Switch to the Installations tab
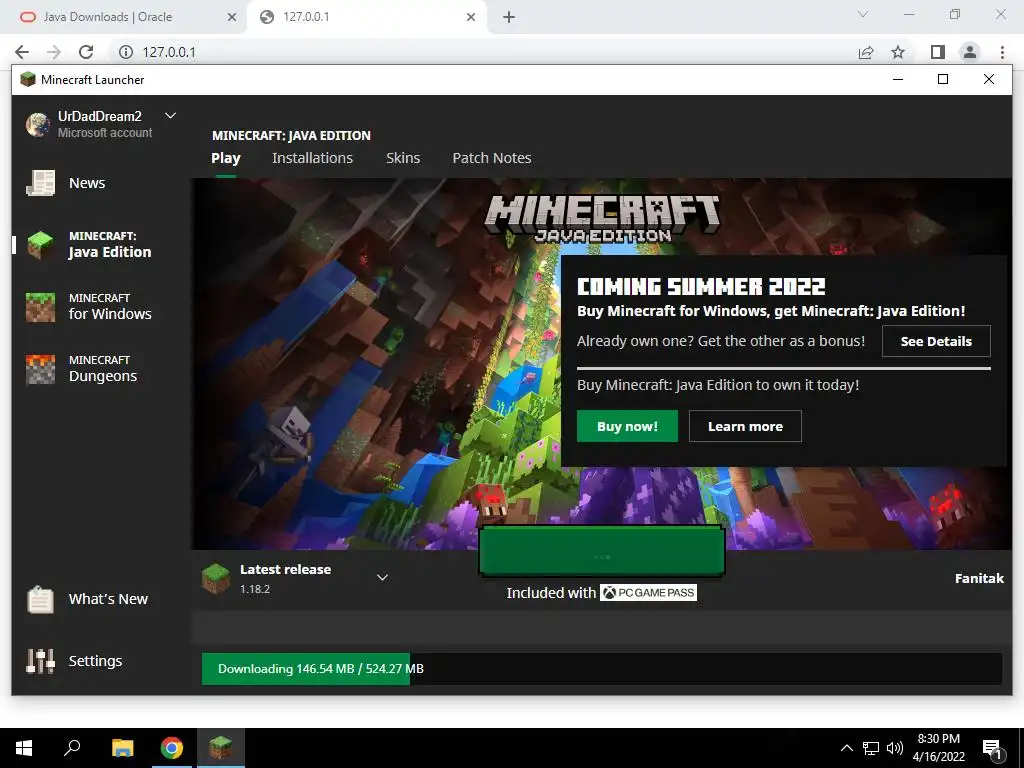1024x768 pixels. [312, 158]
